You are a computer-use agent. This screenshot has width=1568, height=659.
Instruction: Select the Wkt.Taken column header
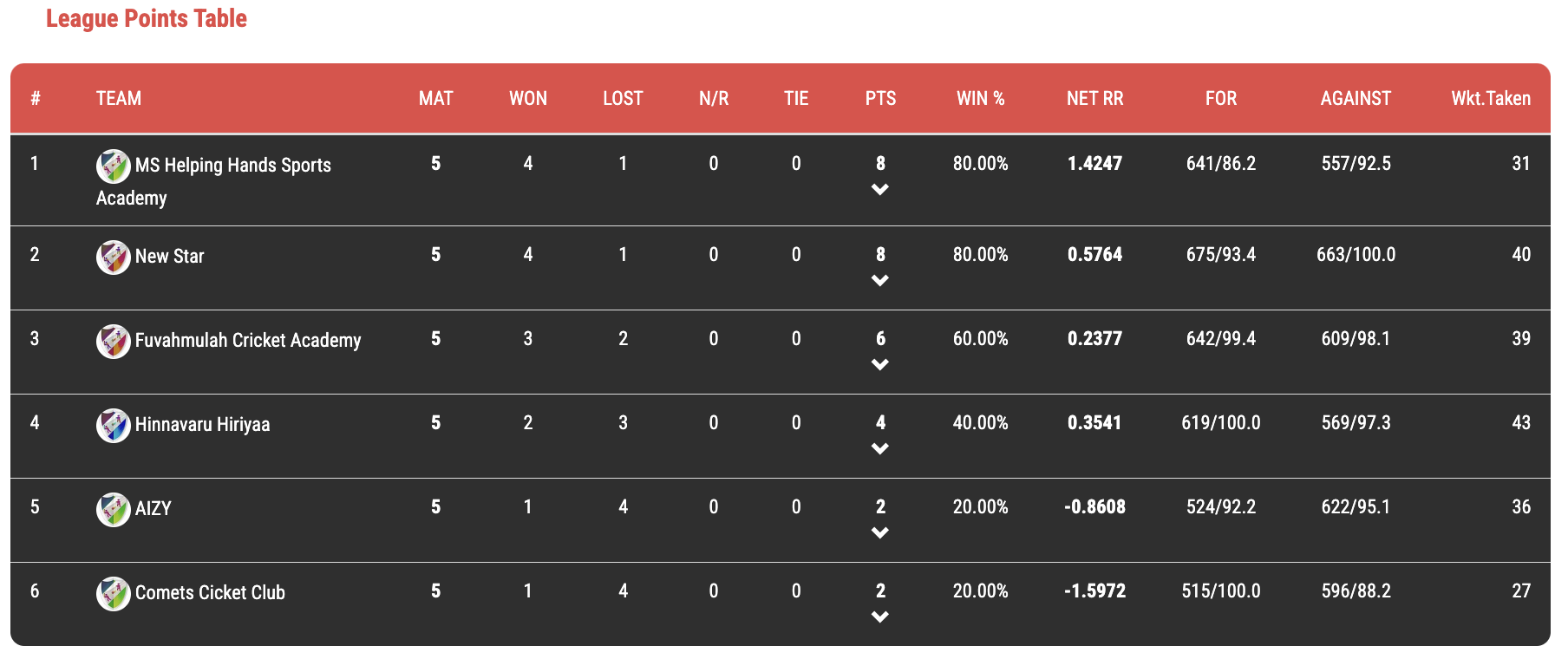[x=1491, y=99]
